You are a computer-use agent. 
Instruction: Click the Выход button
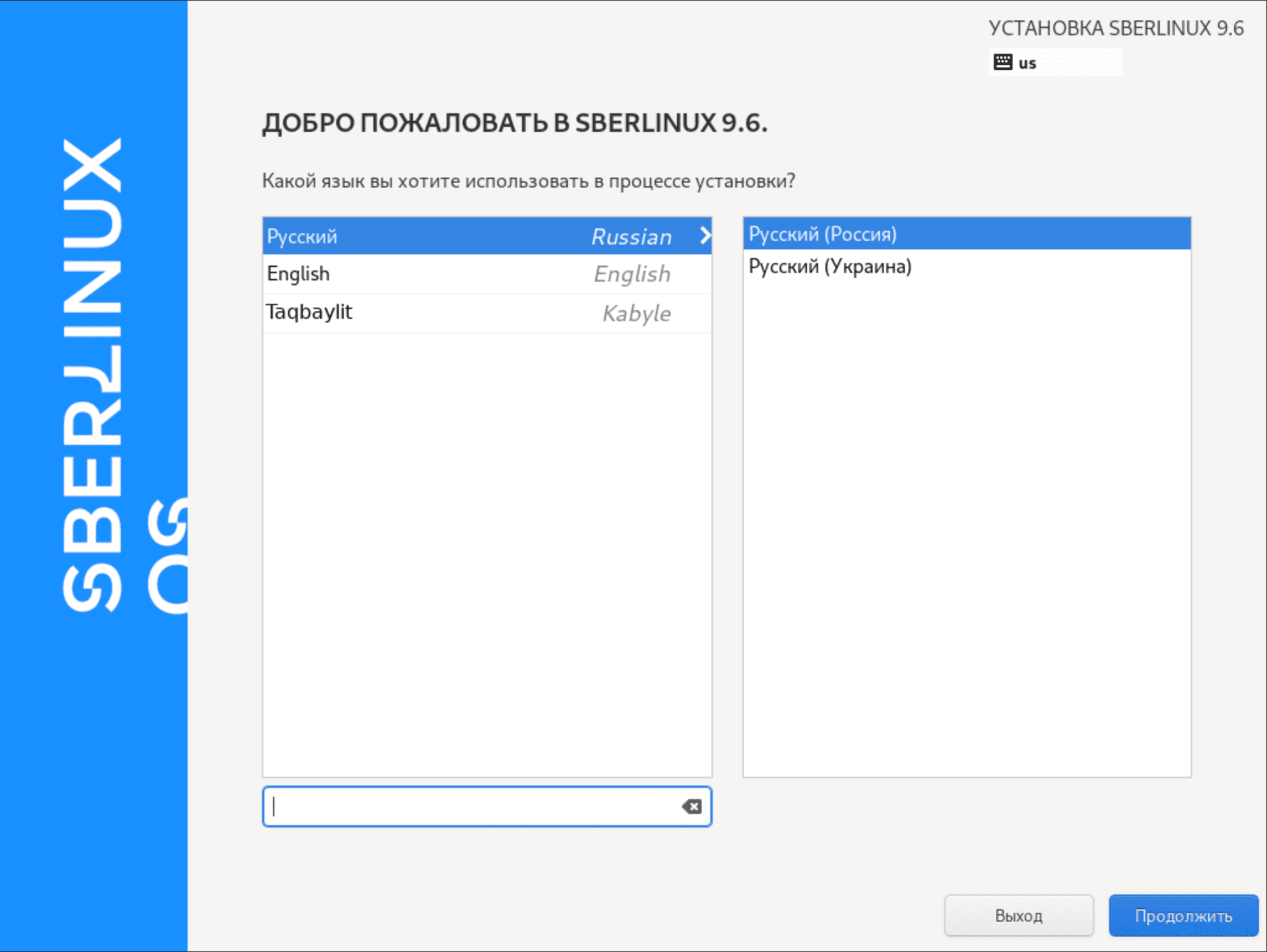pos(1019,915)
